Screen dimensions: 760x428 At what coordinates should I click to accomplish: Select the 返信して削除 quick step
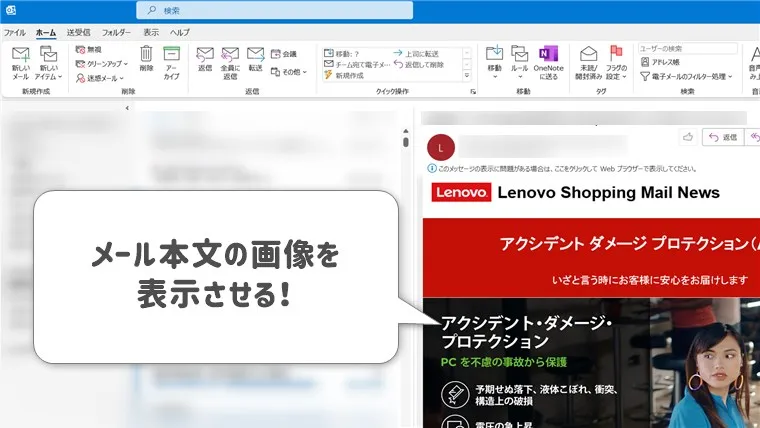[419, 64]
